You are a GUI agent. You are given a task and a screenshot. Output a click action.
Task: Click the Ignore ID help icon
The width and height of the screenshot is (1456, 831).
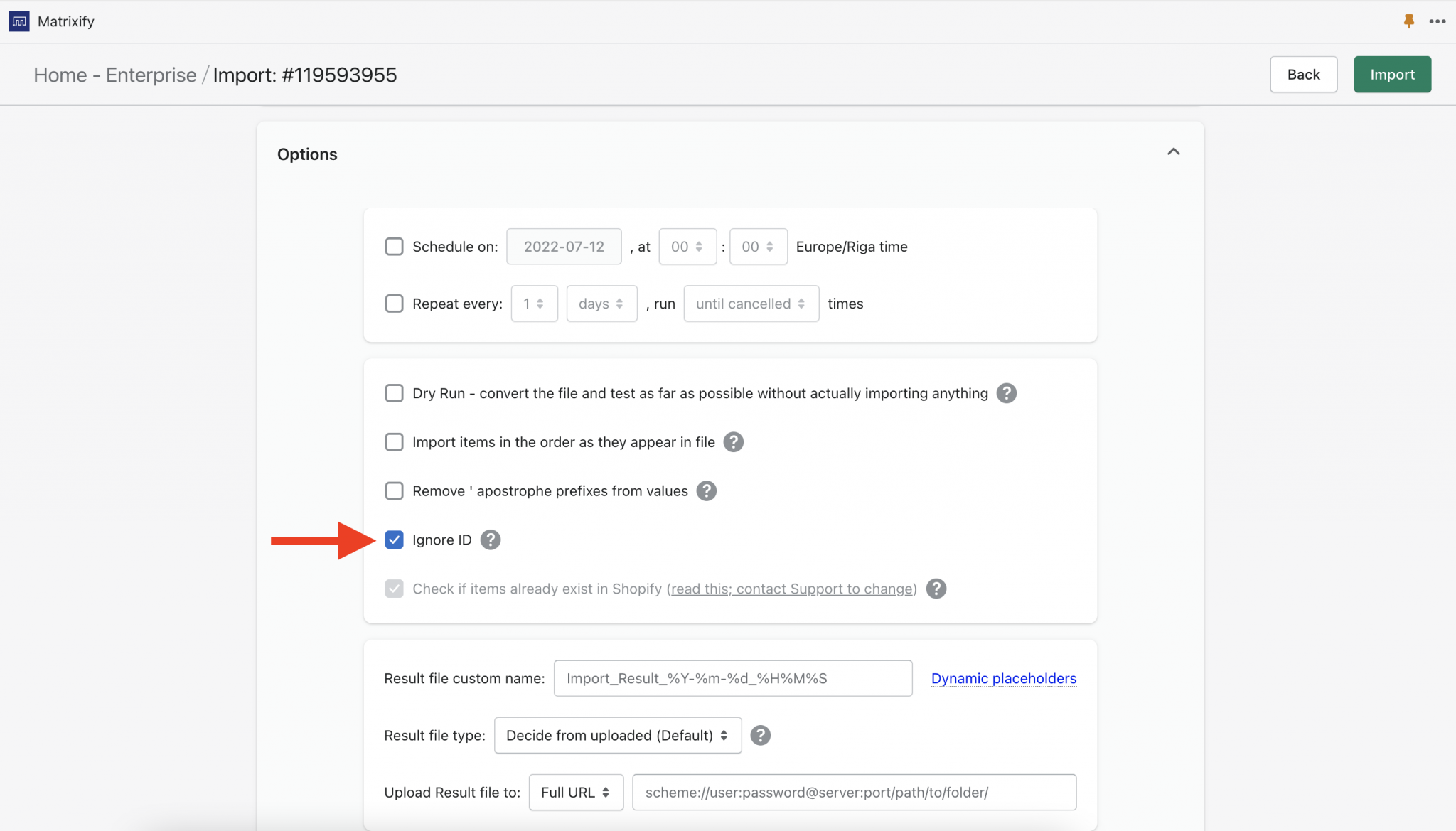490,540
